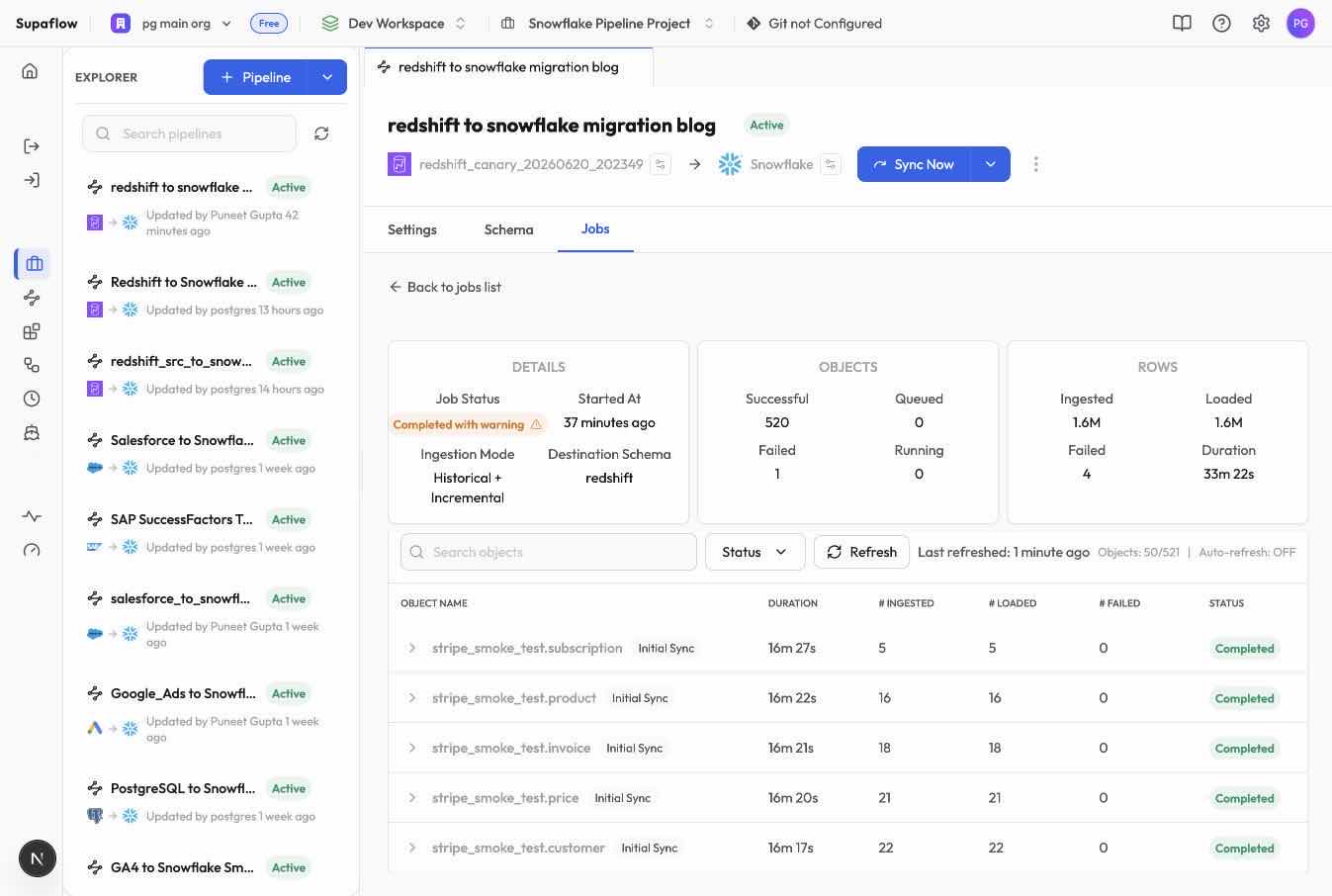Screen dimensions: 1332x896
Task: Open Snowflake destination config icon
Action: 831,164
